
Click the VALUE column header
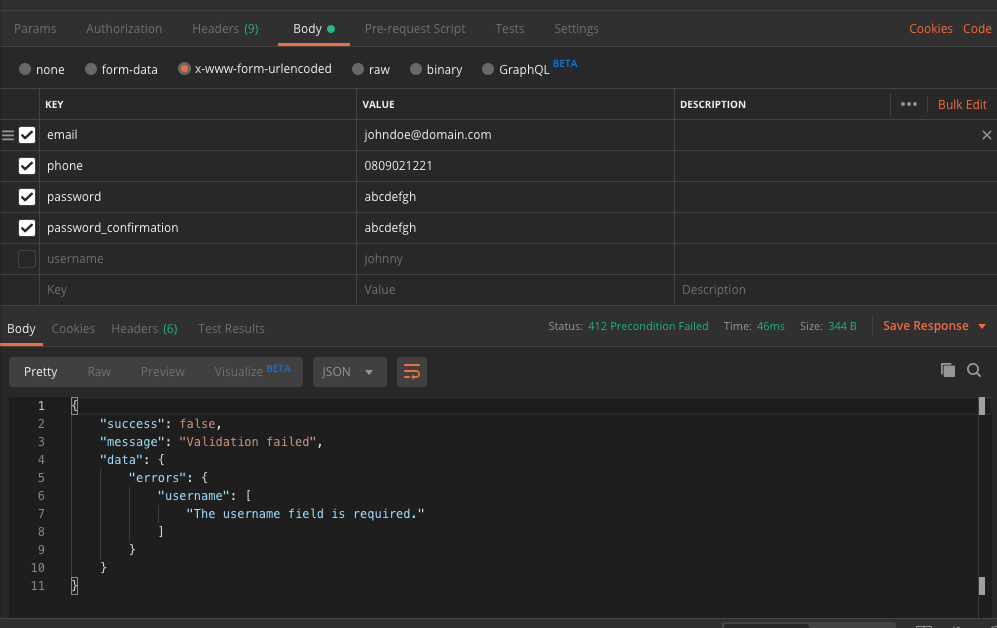click(x=378, y=104)
